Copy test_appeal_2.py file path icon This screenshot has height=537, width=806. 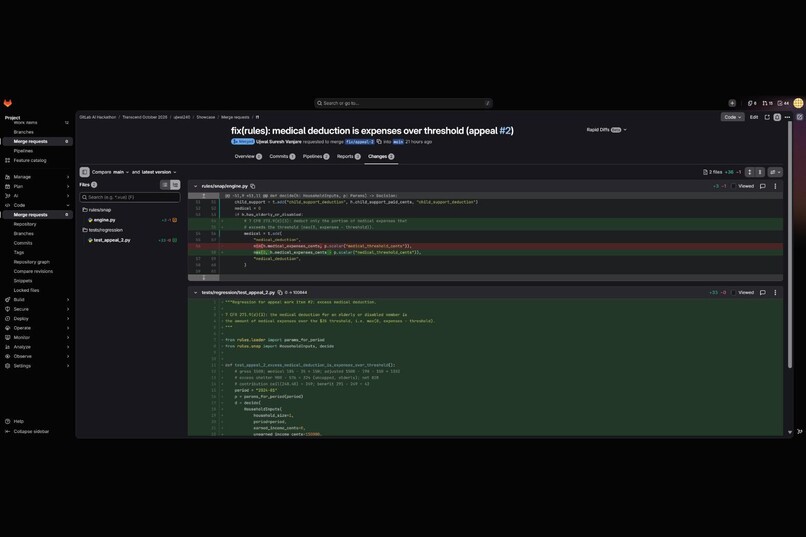point(280,292)
